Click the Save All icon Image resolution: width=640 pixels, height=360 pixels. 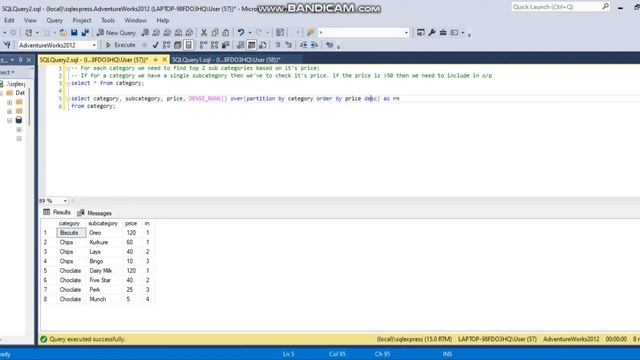pos(85,33)
